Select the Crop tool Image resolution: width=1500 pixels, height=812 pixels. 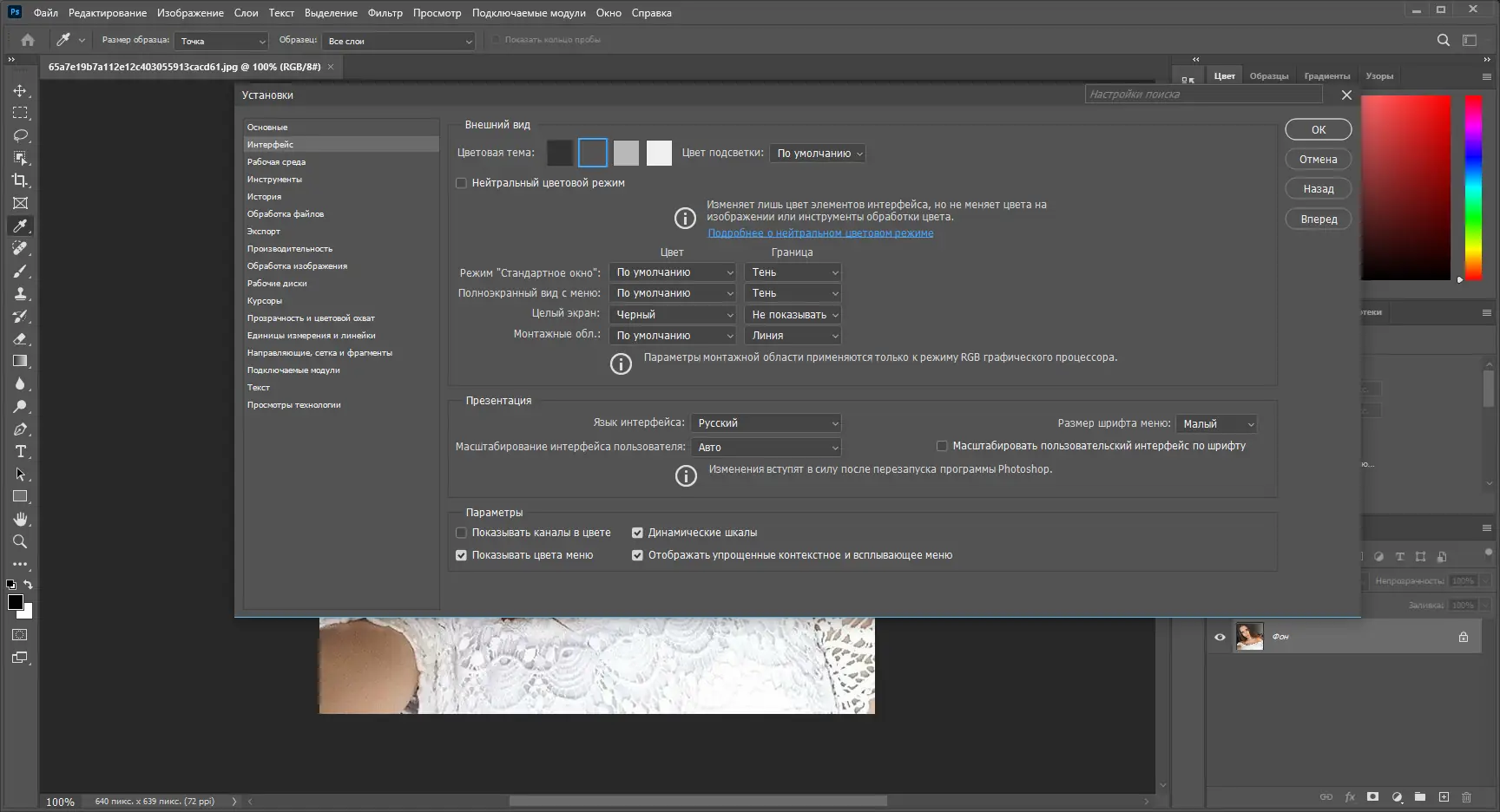[x=20, y=180]
